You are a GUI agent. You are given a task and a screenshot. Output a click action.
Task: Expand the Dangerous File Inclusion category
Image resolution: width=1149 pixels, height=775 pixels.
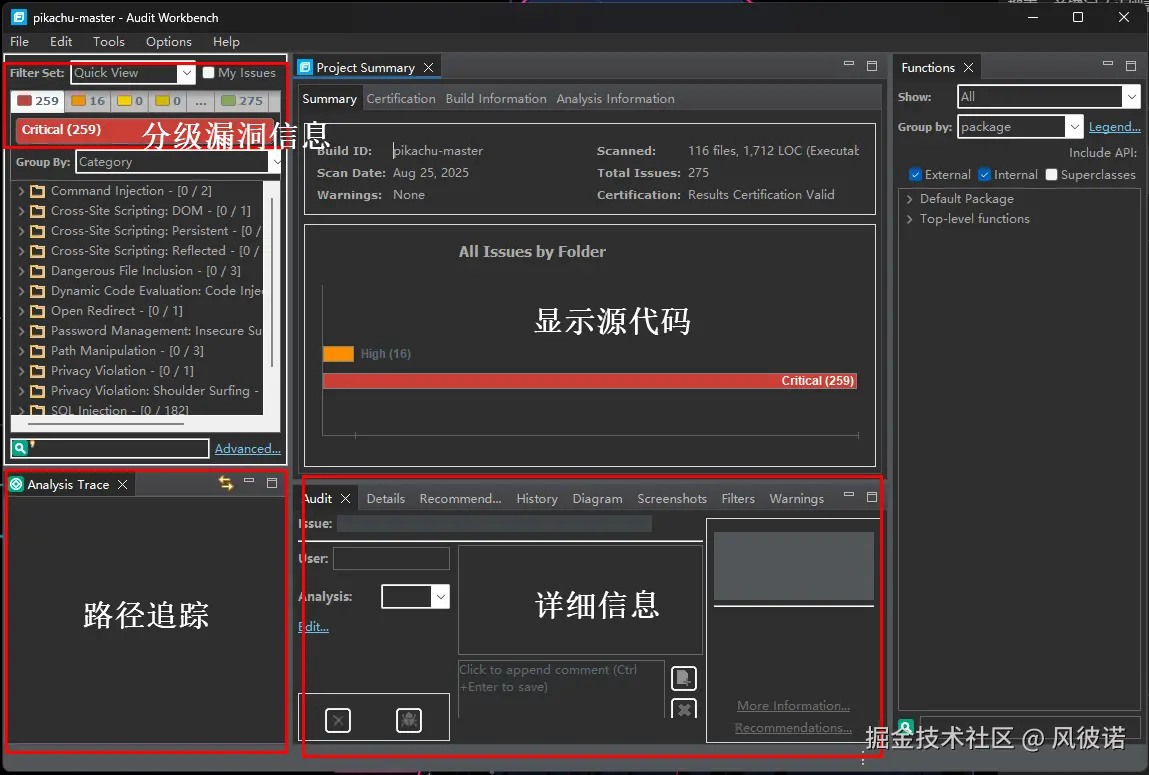(x=21, y=271)
